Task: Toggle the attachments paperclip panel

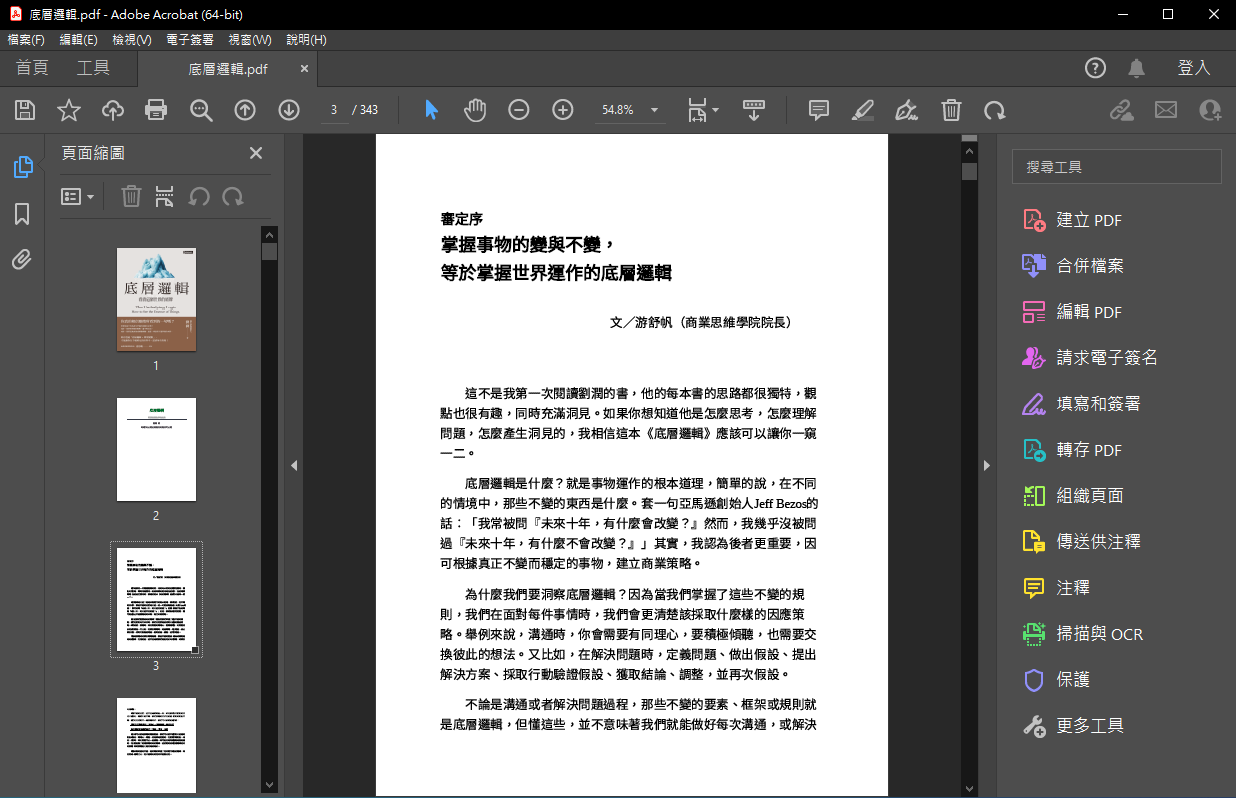Action: pos(22,260)
